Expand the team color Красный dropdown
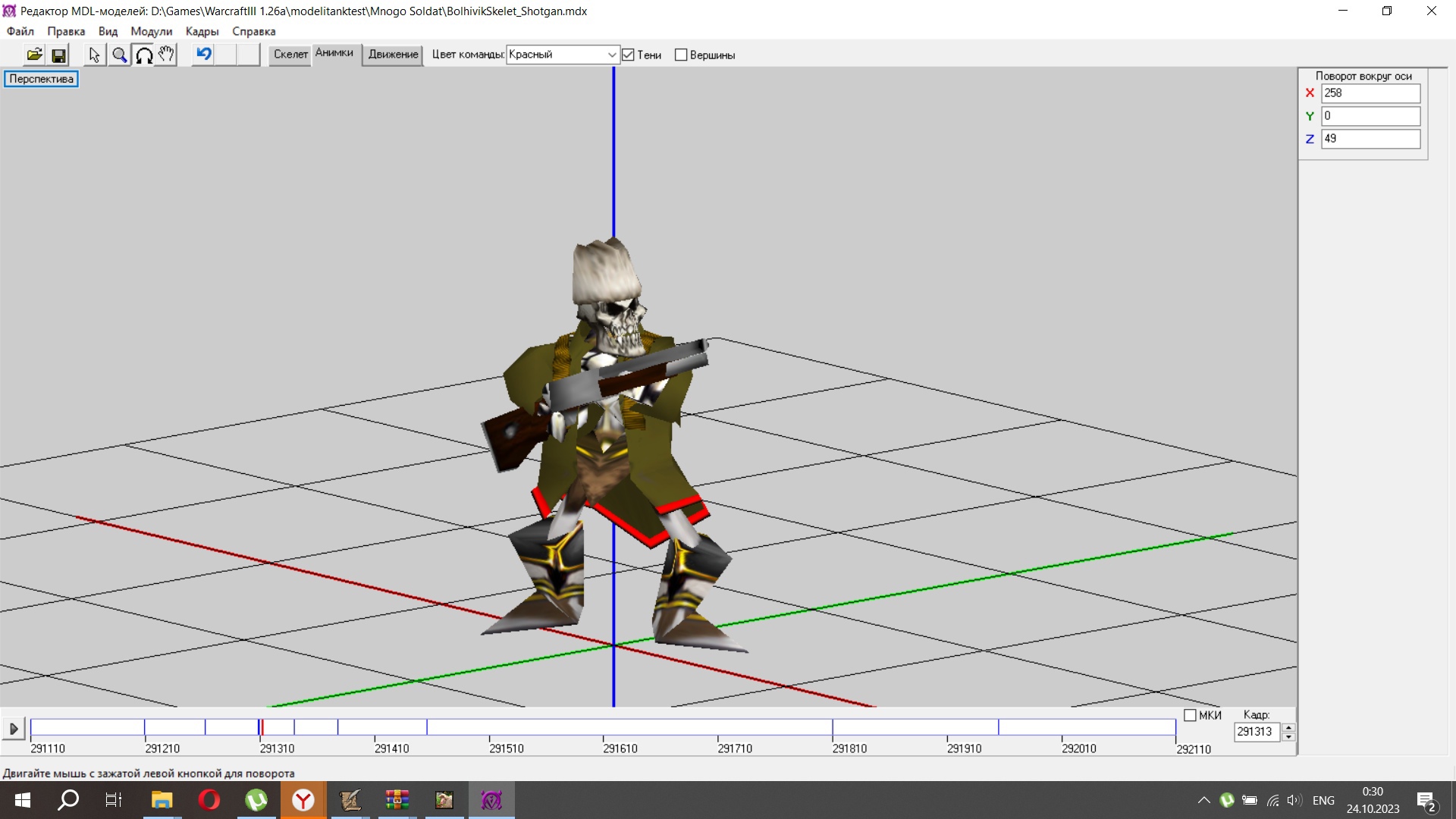1456x819 pixels. coord(611,55)
